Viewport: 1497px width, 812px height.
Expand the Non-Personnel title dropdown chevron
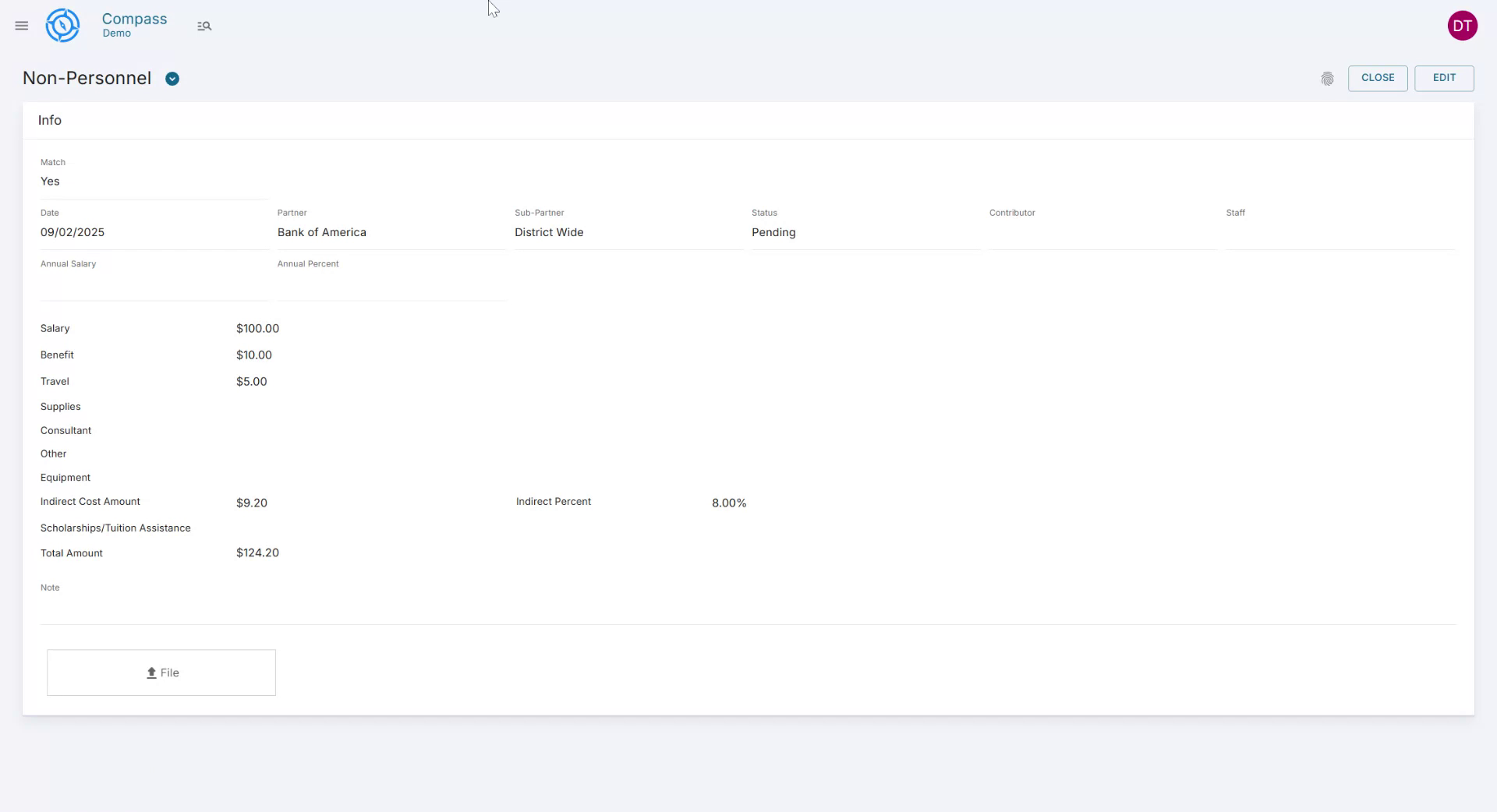(172, 79)
